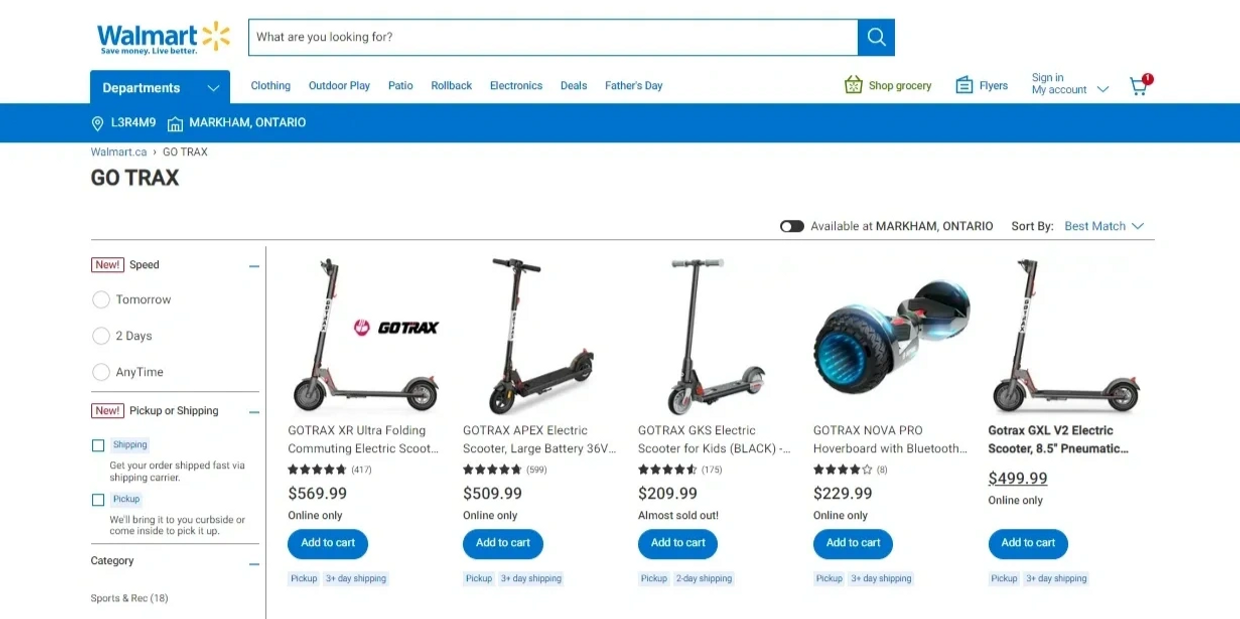The width and height of the screenshot is (1240, 619).
Task: Click the Shop grocery basket icon
Action: 853,85
